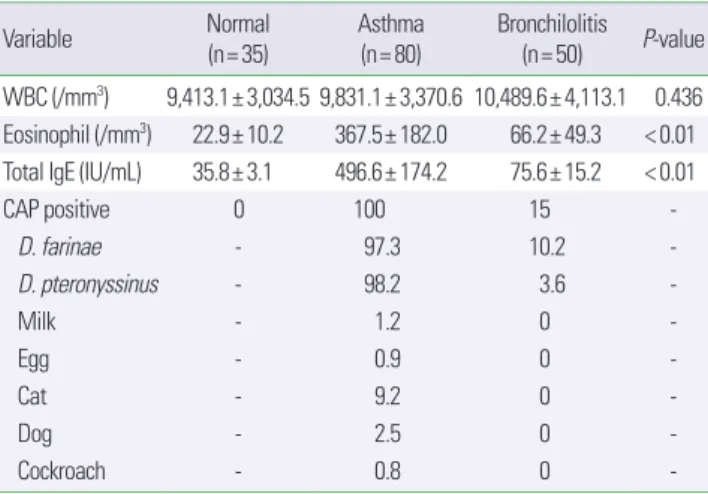Click the D. pteronyssinus row label
The width and height of the screenshot is (708, 494).
[88, 284]
